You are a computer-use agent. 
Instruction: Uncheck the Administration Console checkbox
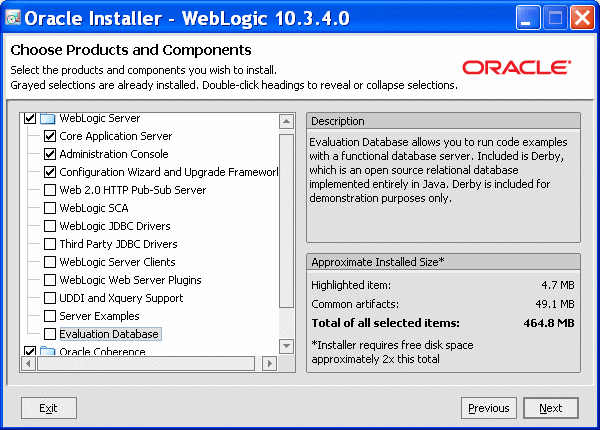click(x=50, y=154)
